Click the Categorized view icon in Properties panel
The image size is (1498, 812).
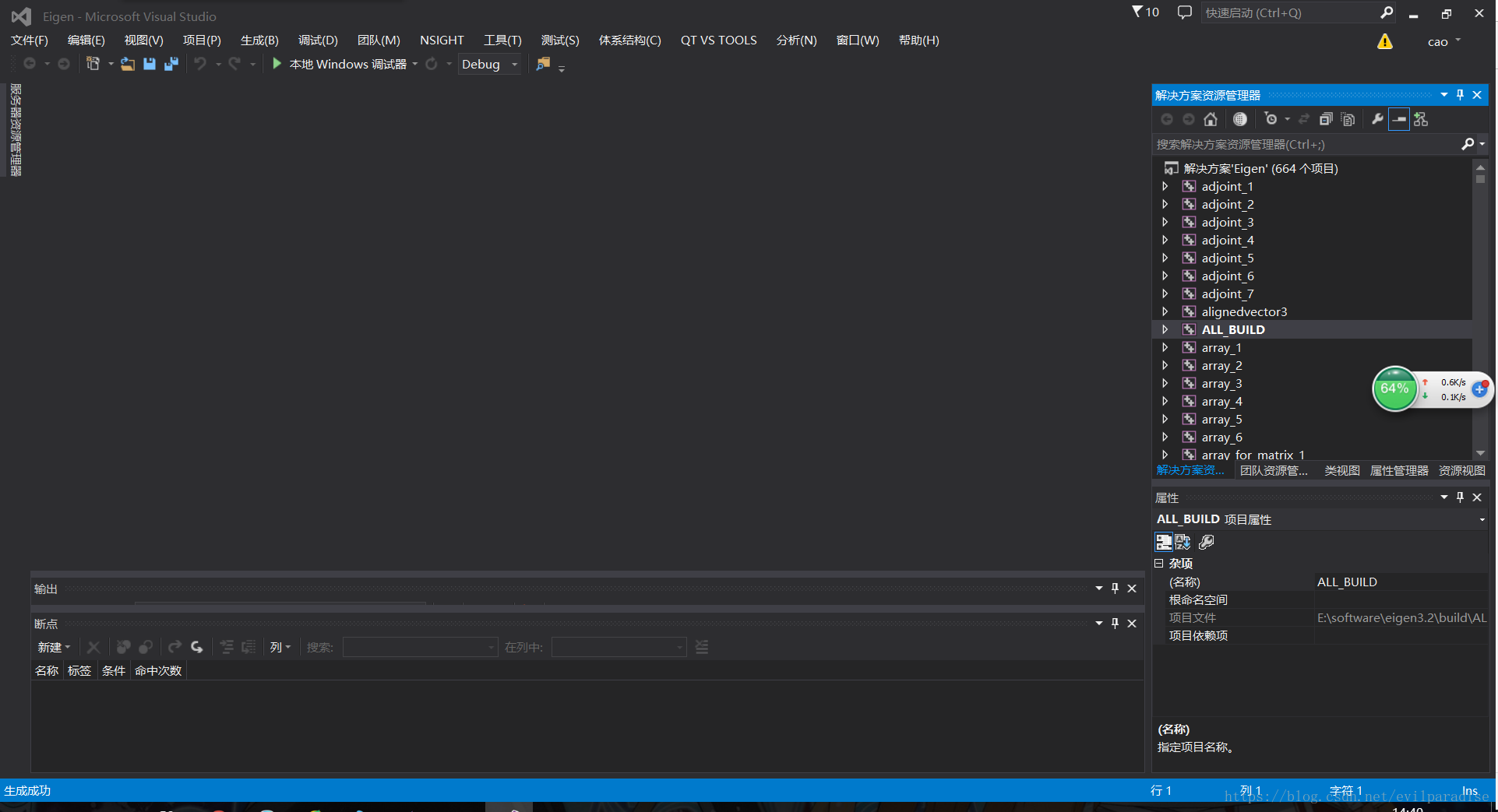1164,542
